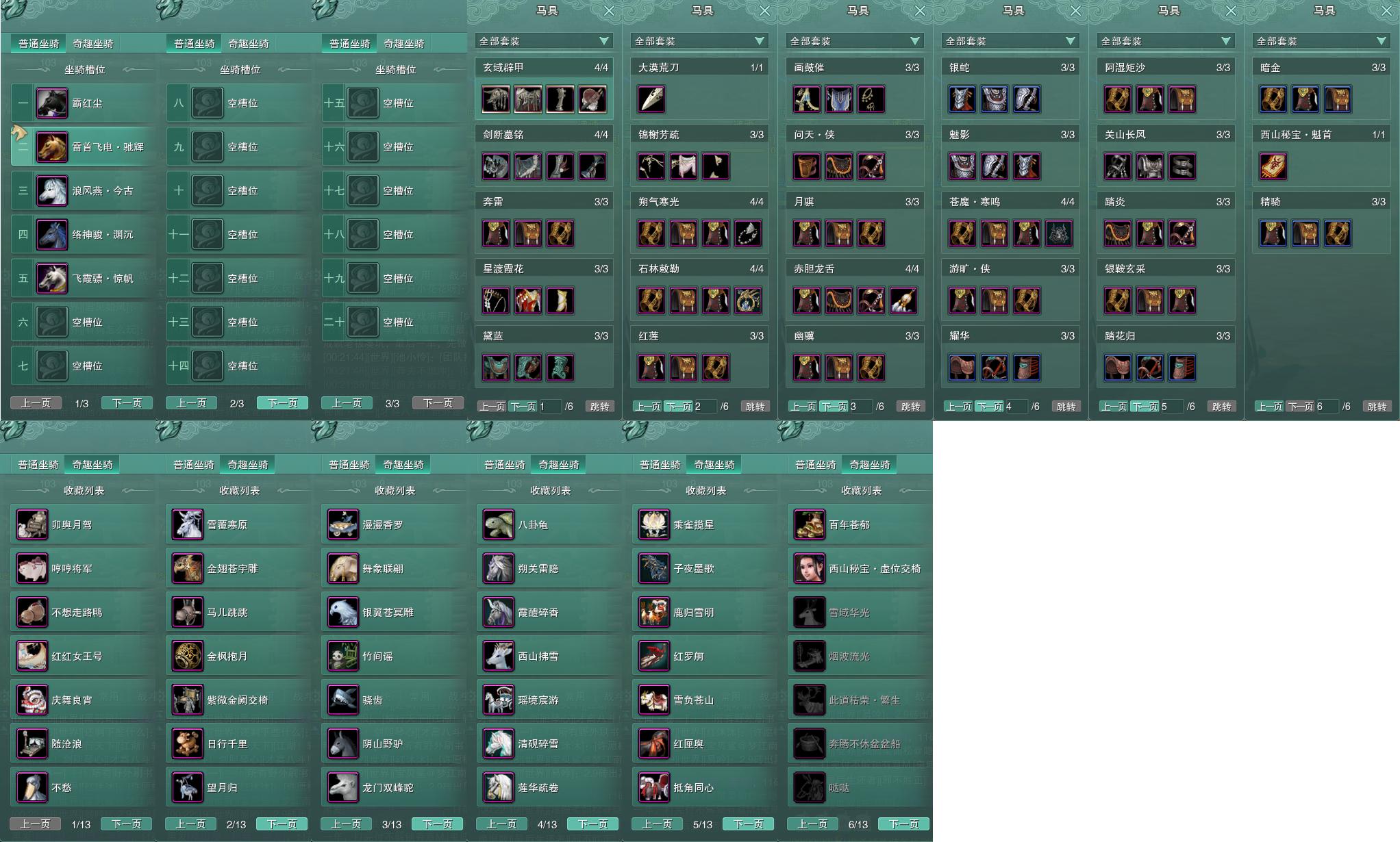Viewport: 1400px width, 842px height.
Task: Select empty mount slot 十四
Action: pyautogui.click(x=238, y=366)
